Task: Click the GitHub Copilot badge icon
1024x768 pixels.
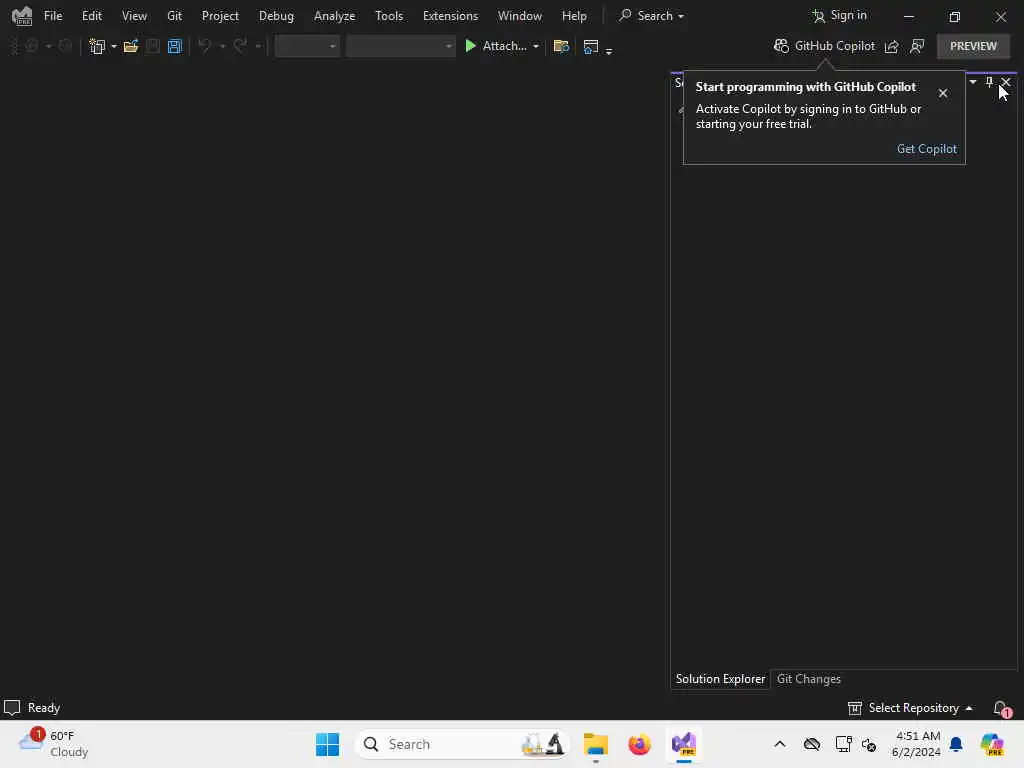Action: point(781,46)
